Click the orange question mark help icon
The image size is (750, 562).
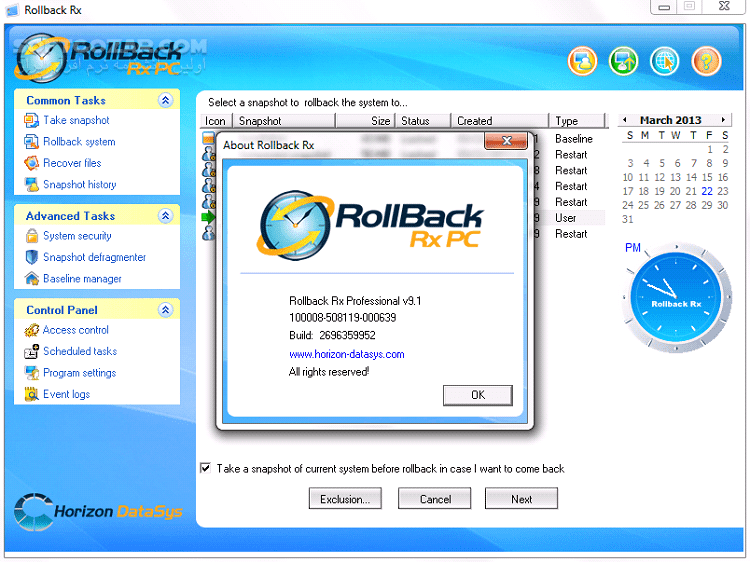pyautogui.click(x=706, y=62)
